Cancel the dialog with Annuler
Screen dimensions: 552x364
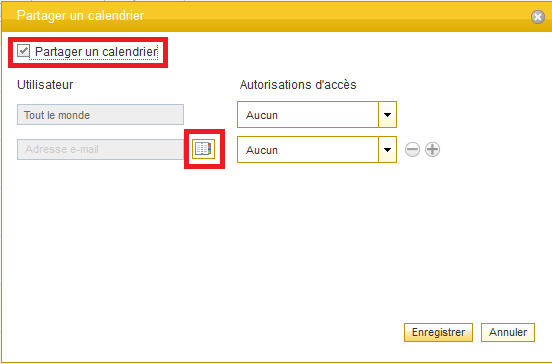point(508,332)
